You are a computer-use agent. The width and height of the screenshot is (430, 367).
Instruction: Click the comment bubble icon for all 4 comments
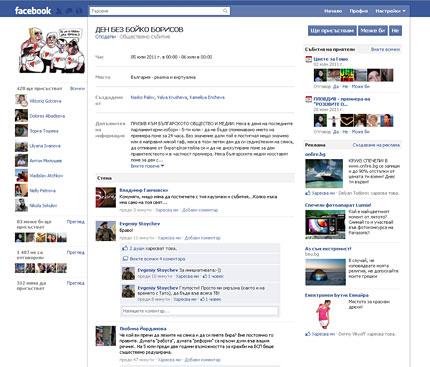(x=125, y=259)
